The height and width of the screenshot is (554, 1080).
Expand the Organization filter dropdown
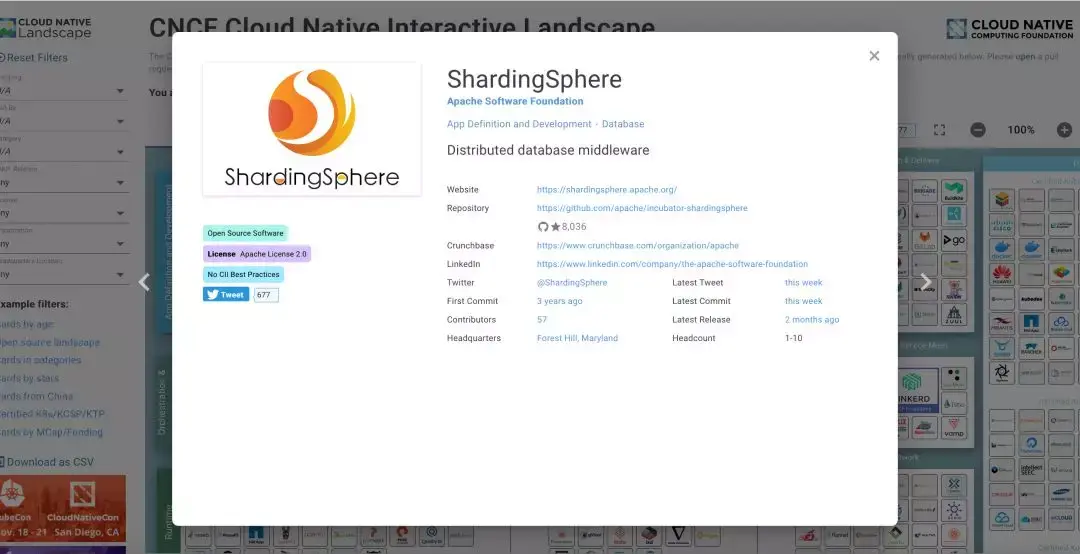[63, 244]
